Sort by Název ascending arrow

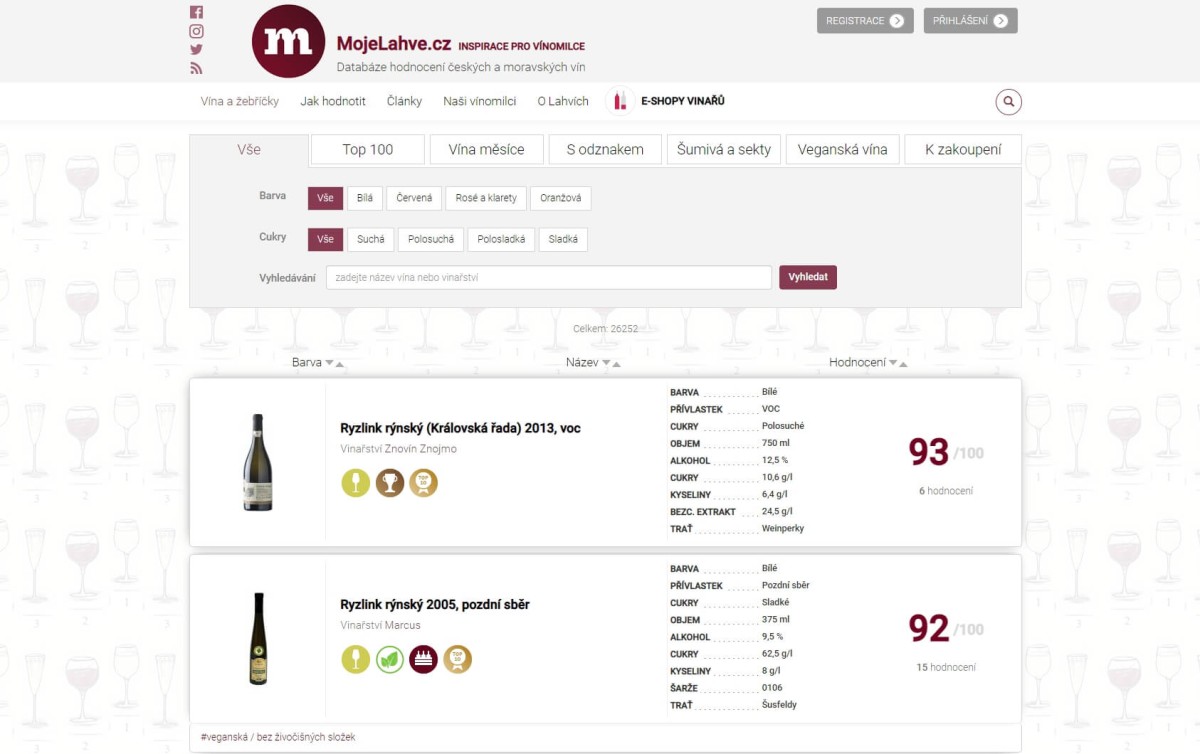(616, 364)
